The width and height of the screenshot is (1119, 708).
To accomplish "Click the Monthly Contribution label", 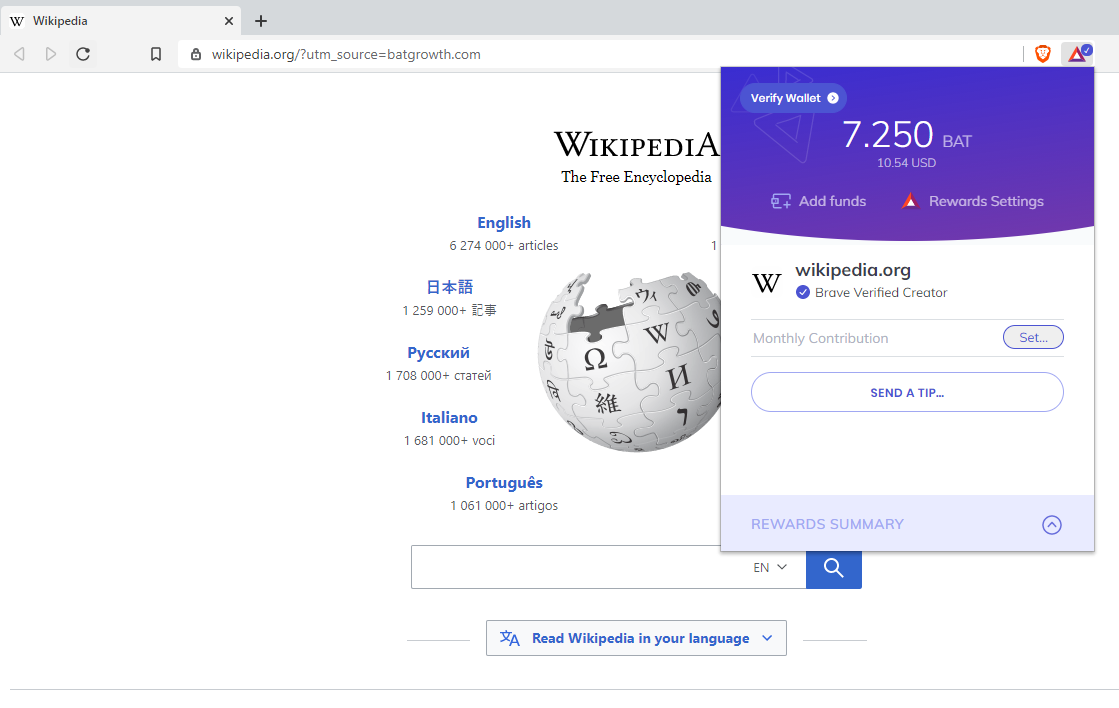I will tap(821, 338).
